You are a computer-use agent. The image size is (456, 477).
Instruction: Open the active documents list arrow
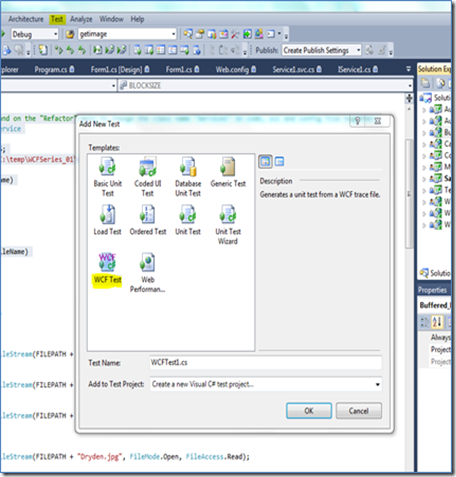(x=408, y=69)
